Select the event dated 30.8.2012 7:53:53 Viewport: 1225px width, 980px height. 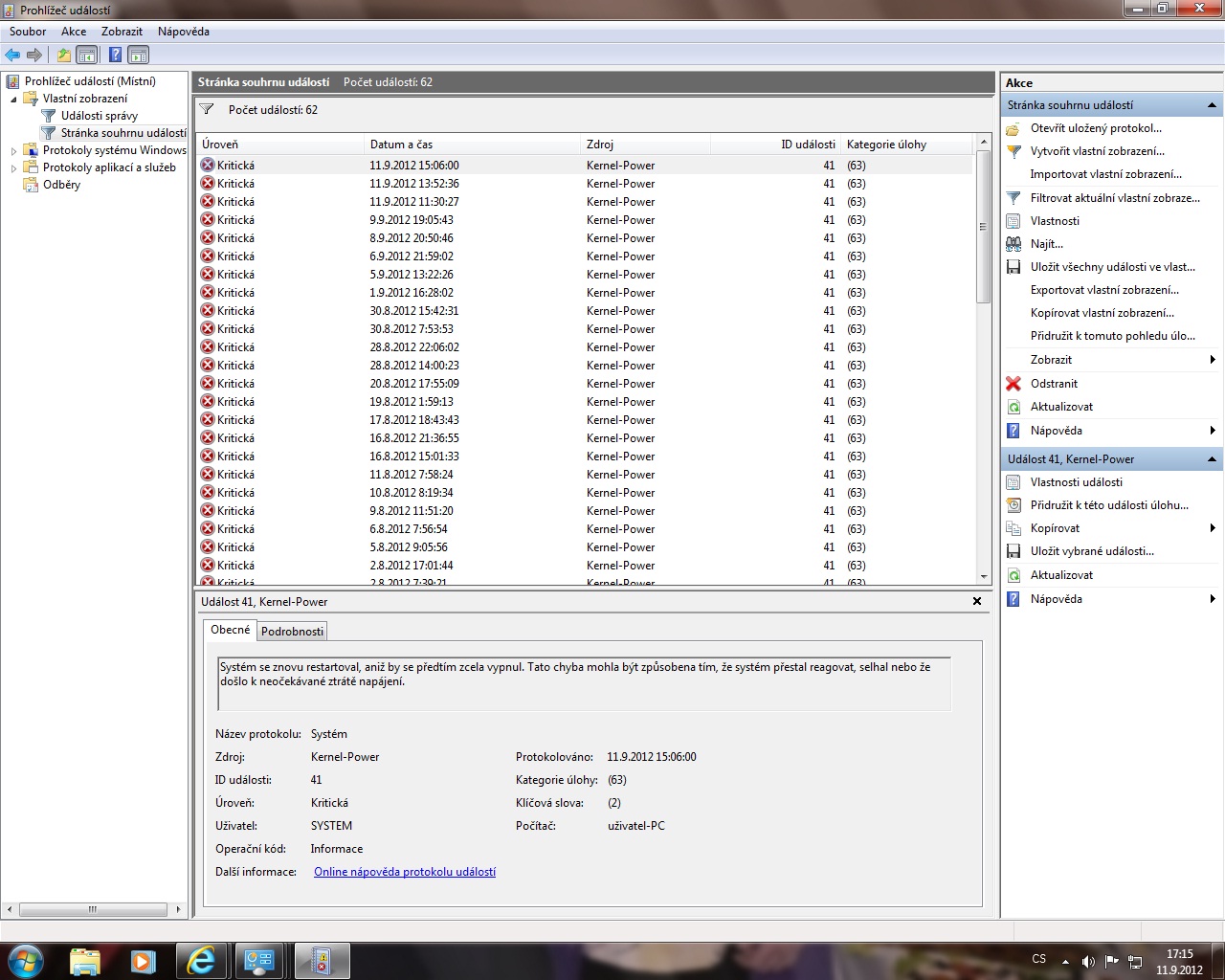pyautogui.click(x=585, y=329)
